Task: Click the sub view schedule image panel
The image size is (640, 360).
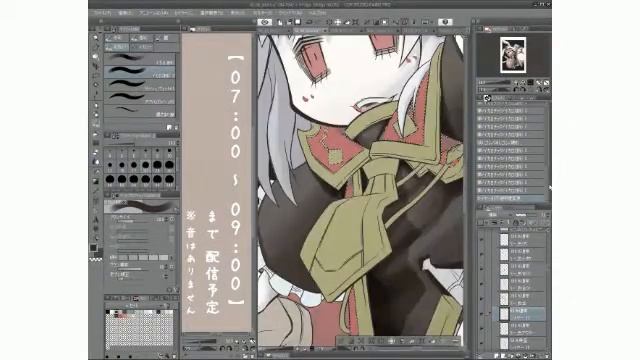Action: click(x=217, y=182)
